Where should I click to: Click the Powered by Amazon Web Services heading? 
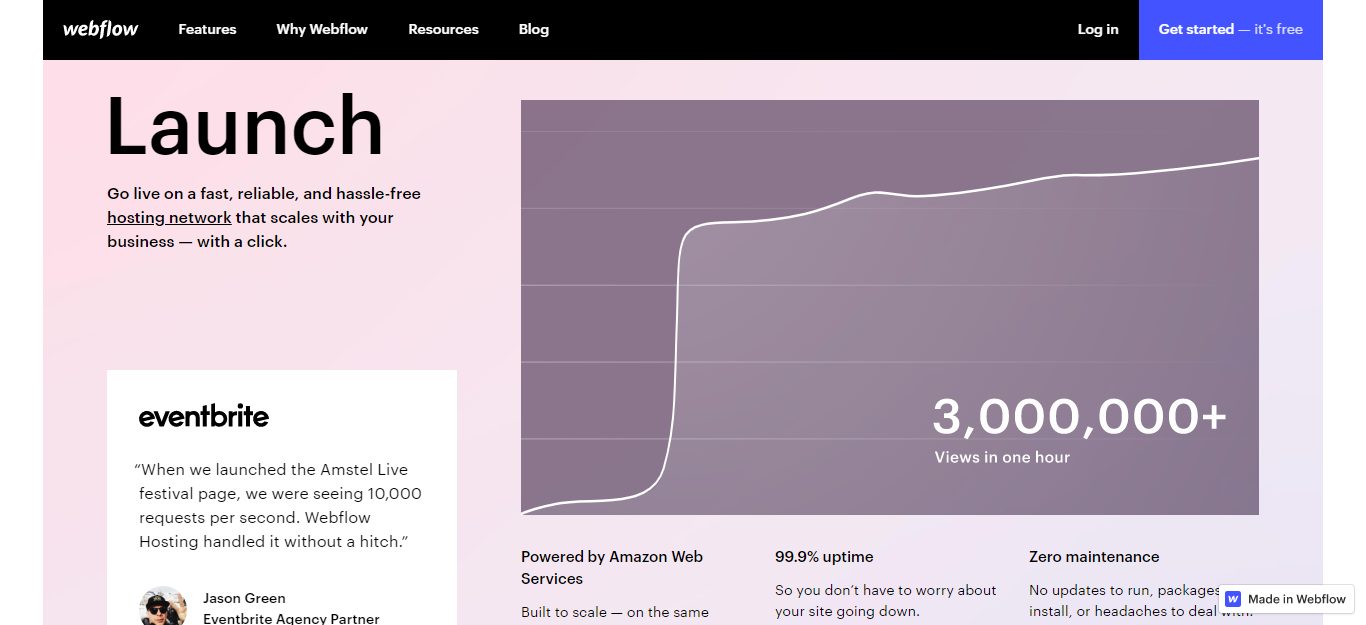point(612,567)
